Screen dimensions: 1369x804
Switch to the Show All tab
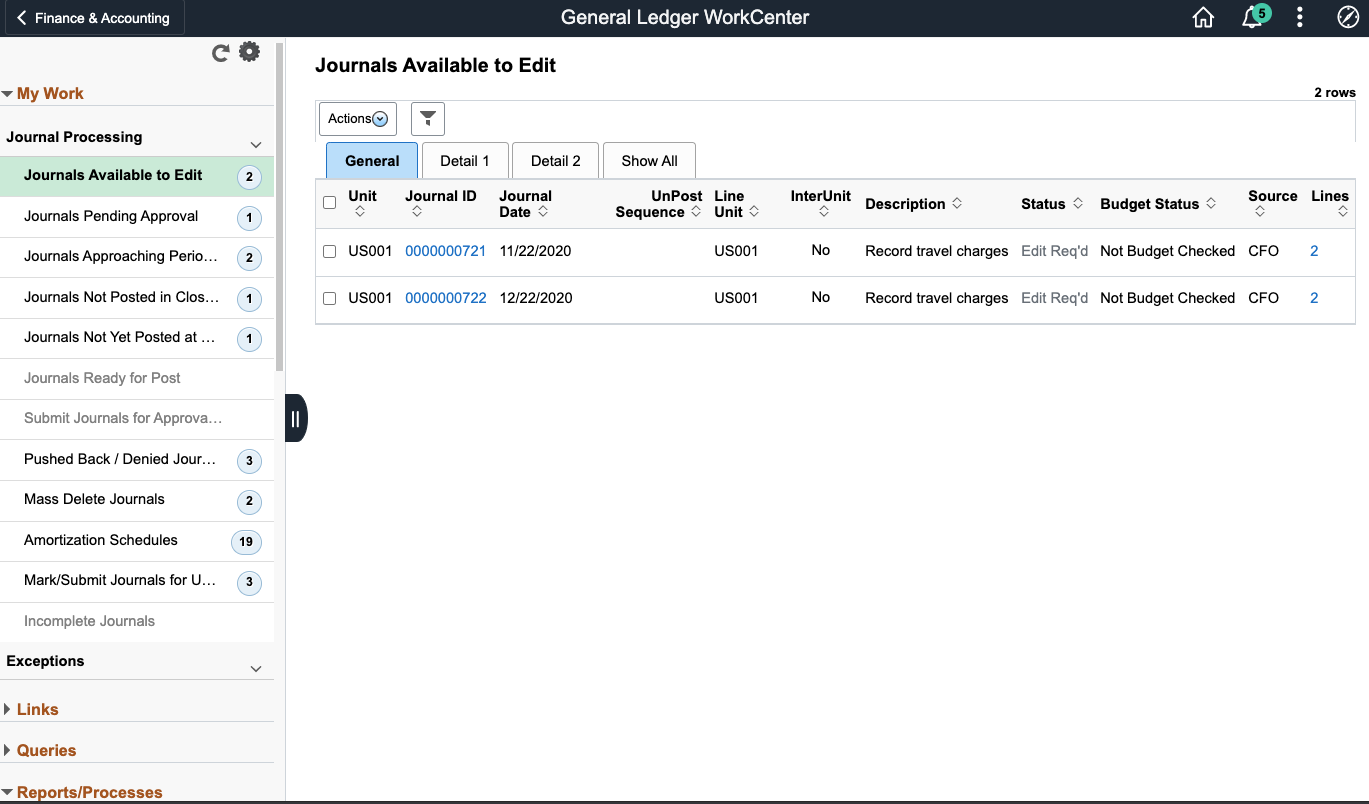pyautogui.click(x=648, y=160)
